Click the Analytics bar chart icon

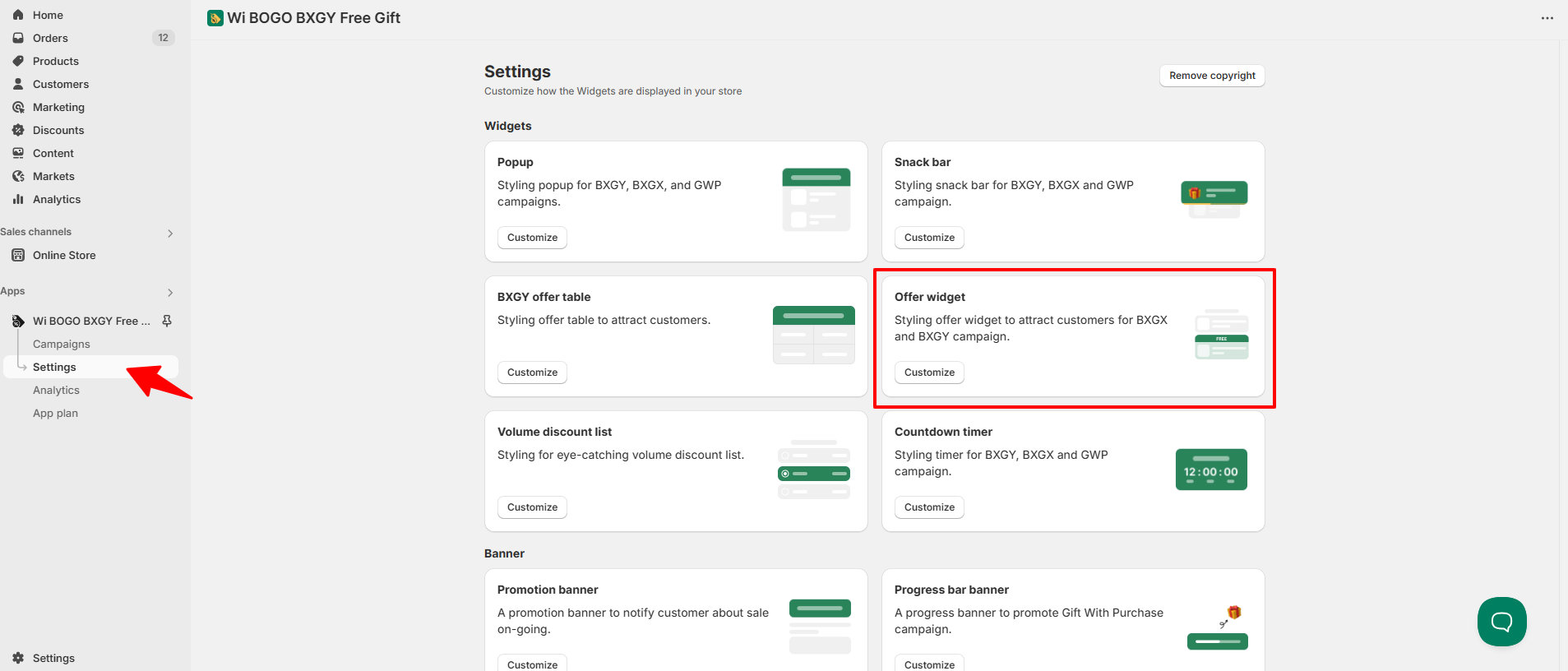tap(18, 199)
